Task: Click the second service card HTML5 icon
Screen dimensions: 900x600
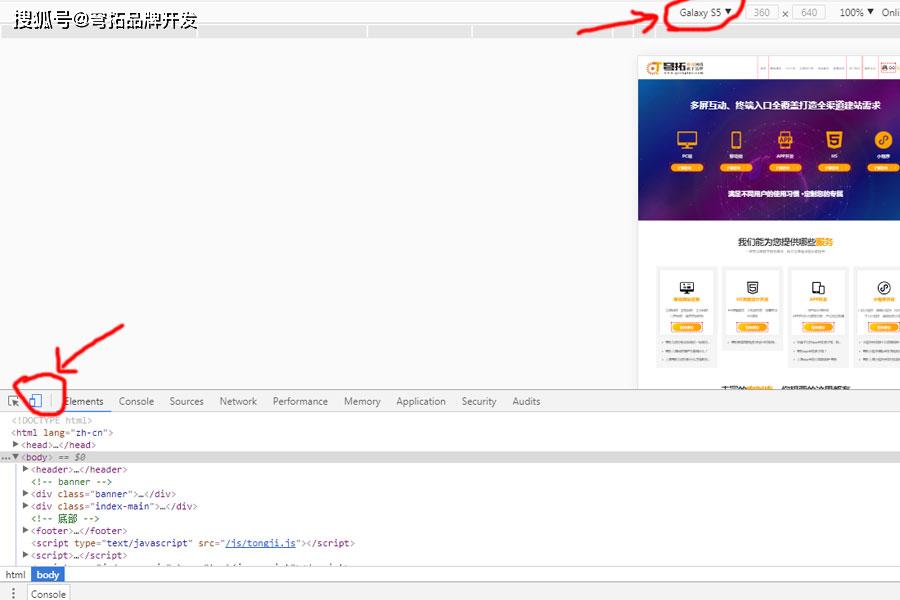Action: point(752,288)
